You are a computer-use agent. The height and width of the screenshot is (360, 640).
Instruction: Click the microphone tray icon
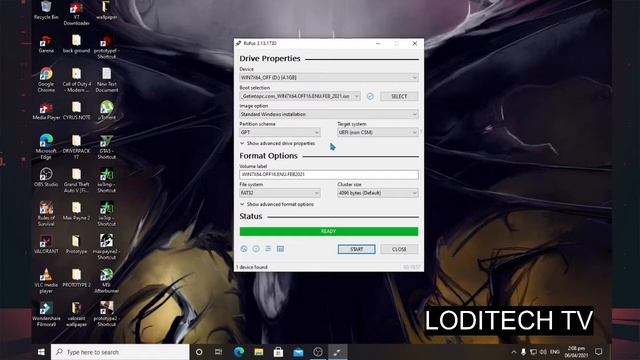coord(523,352)
